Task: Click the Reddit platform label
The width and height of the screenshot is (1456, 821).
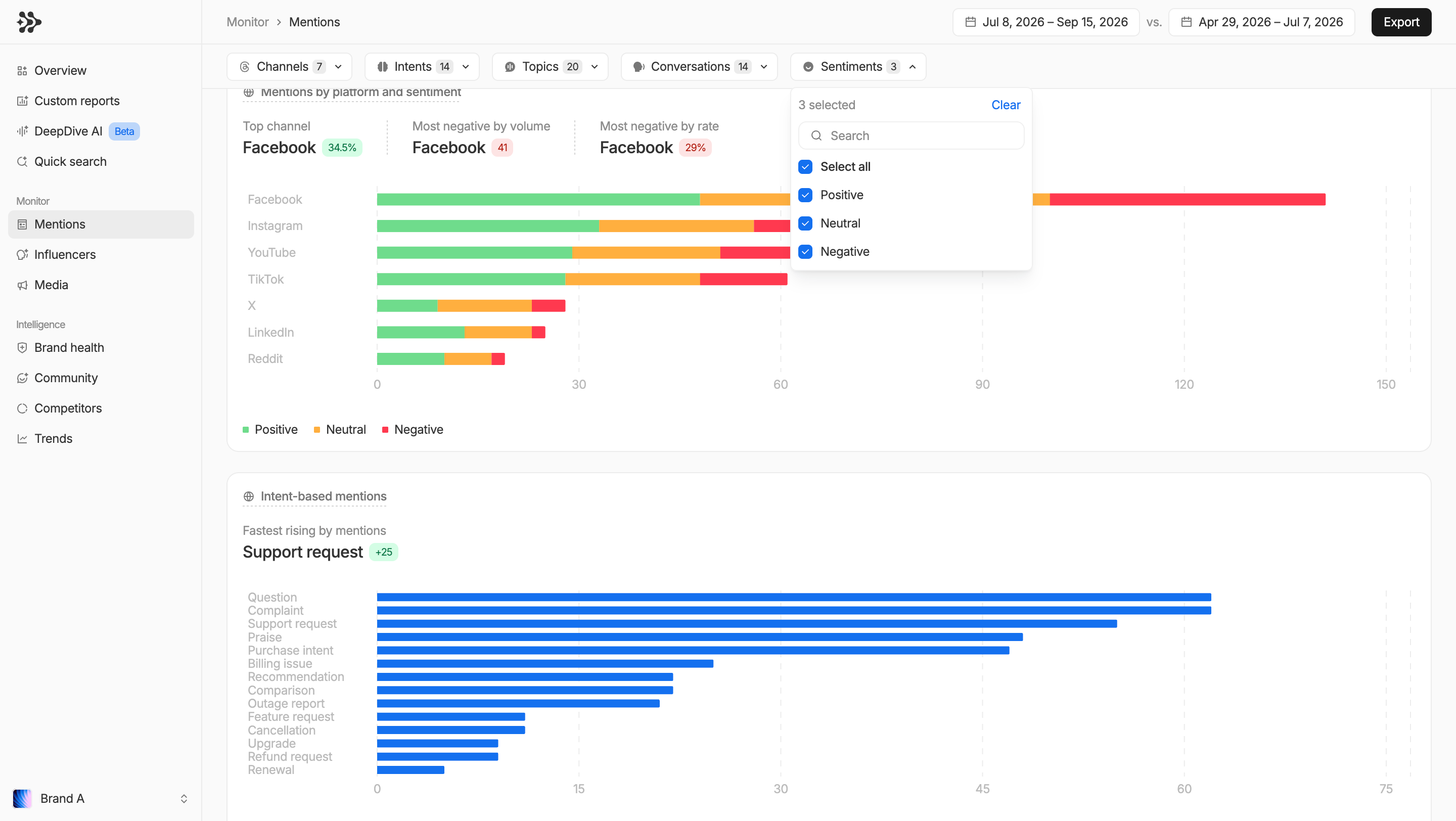Action: pyautogui.click(x=265, y=359)
